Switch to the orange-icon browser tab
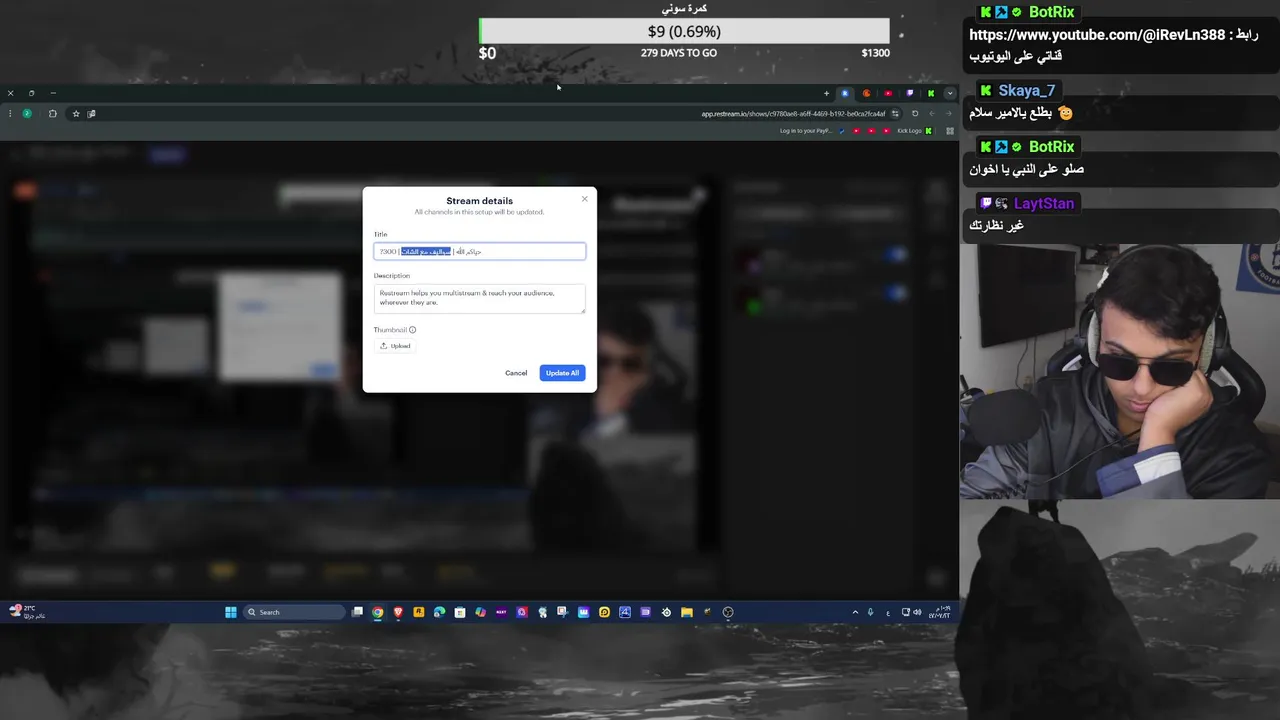 click(x=866, y=93)
